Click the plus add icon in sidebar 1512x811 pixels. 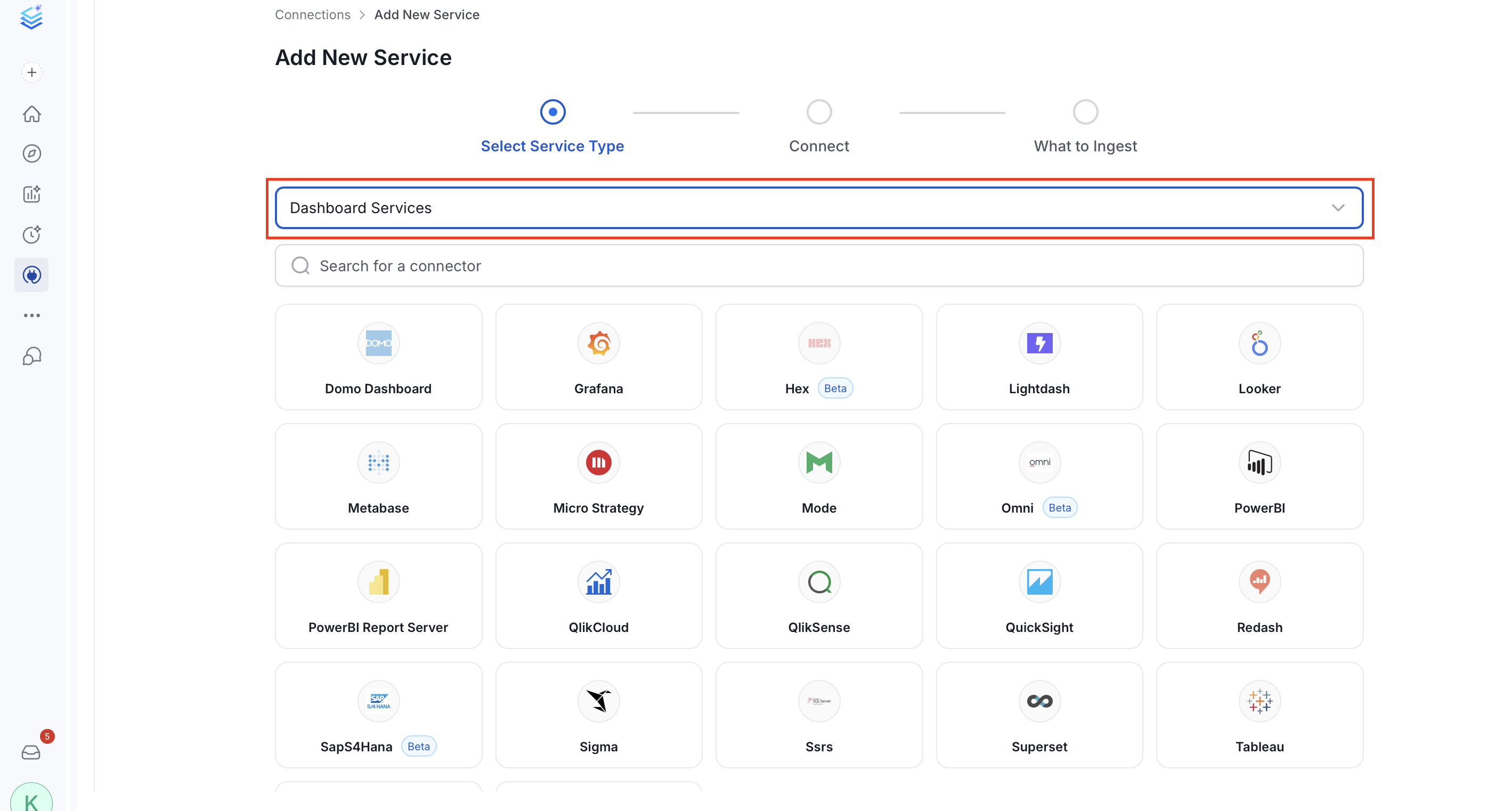[x=31, y=72]
